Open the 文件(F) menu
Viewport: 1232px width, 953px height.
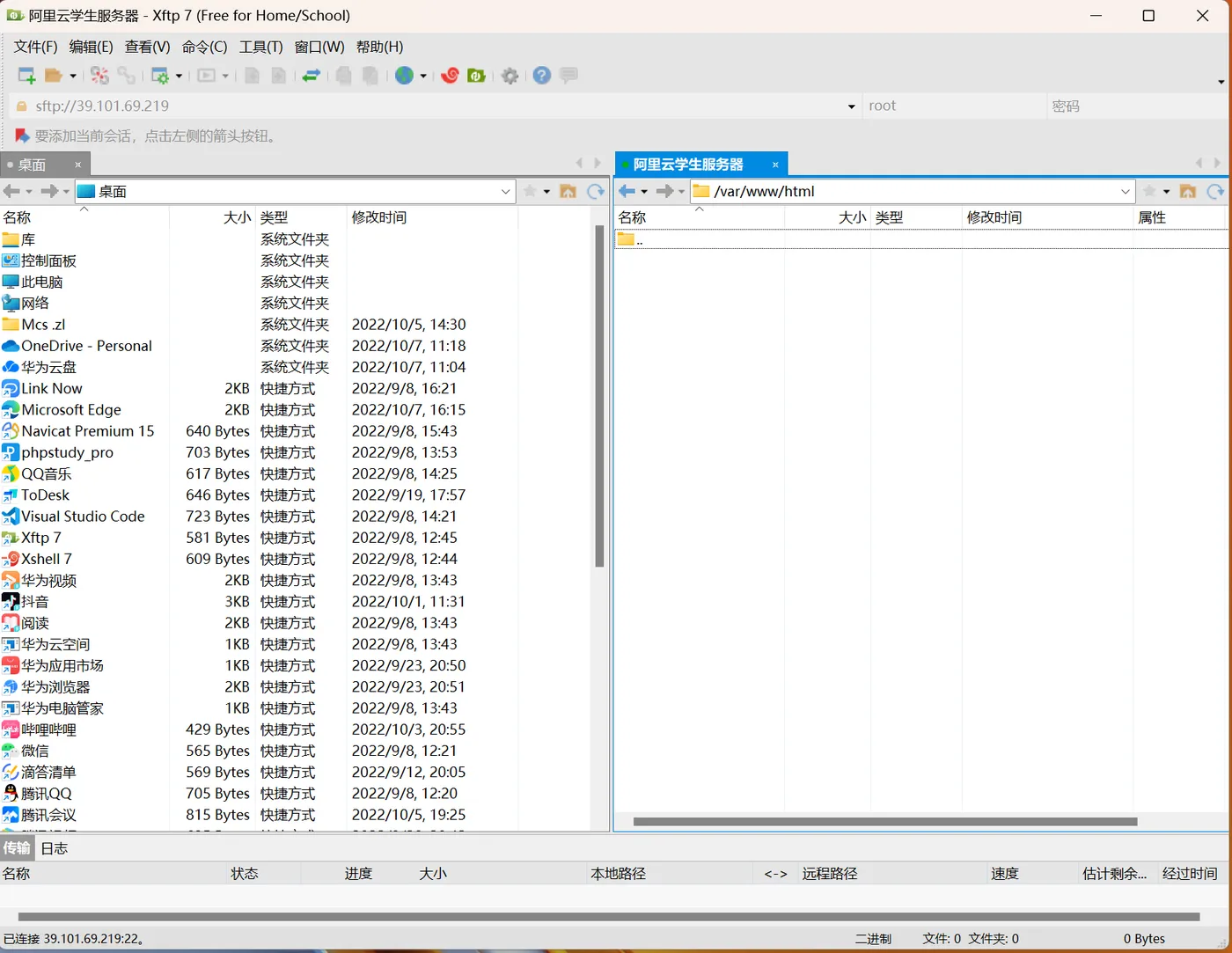click(x=35, y=47)
